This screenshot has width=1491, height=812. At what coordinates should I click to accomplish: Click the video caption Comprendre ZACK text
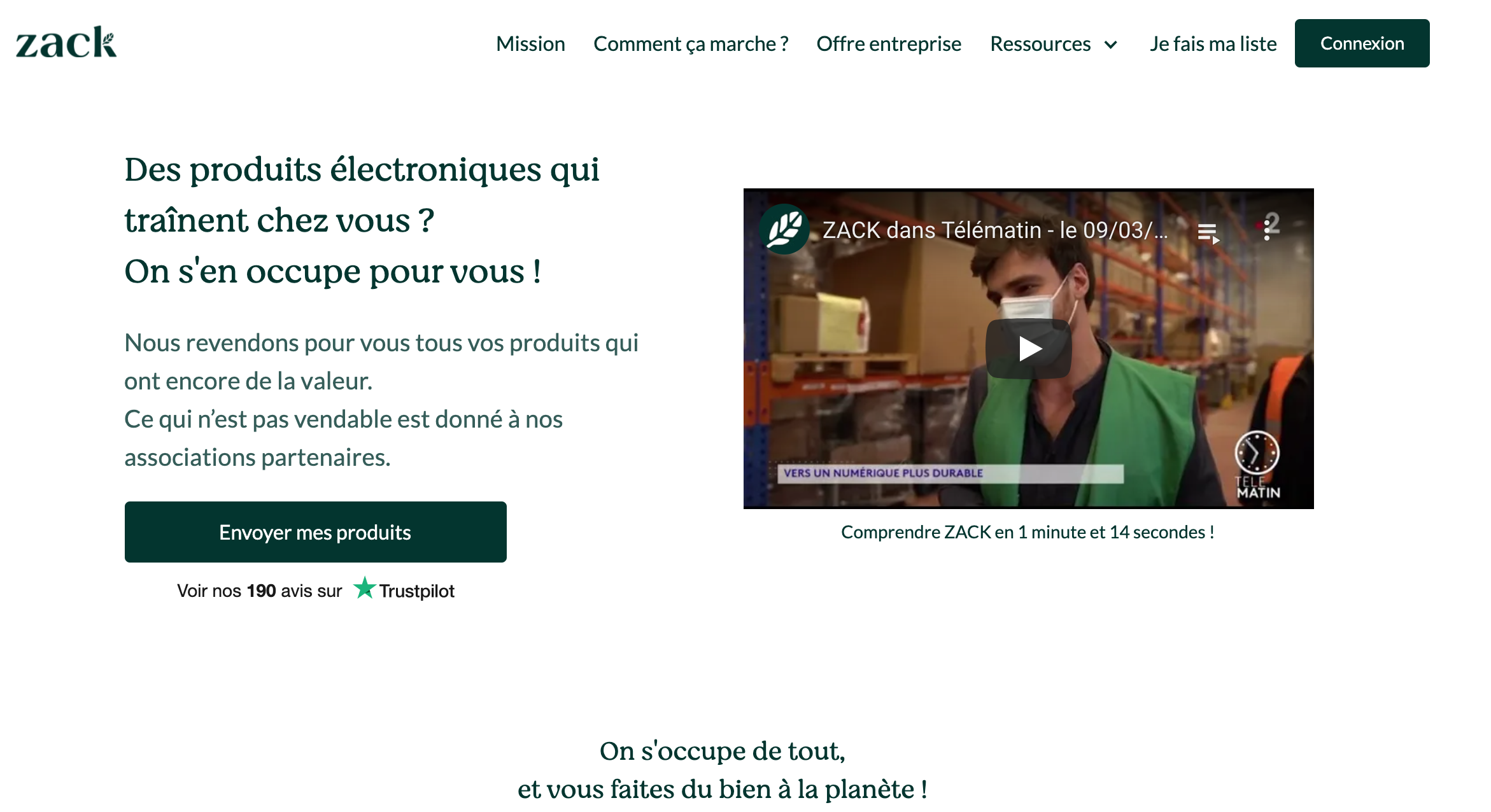pos(1028,532)
